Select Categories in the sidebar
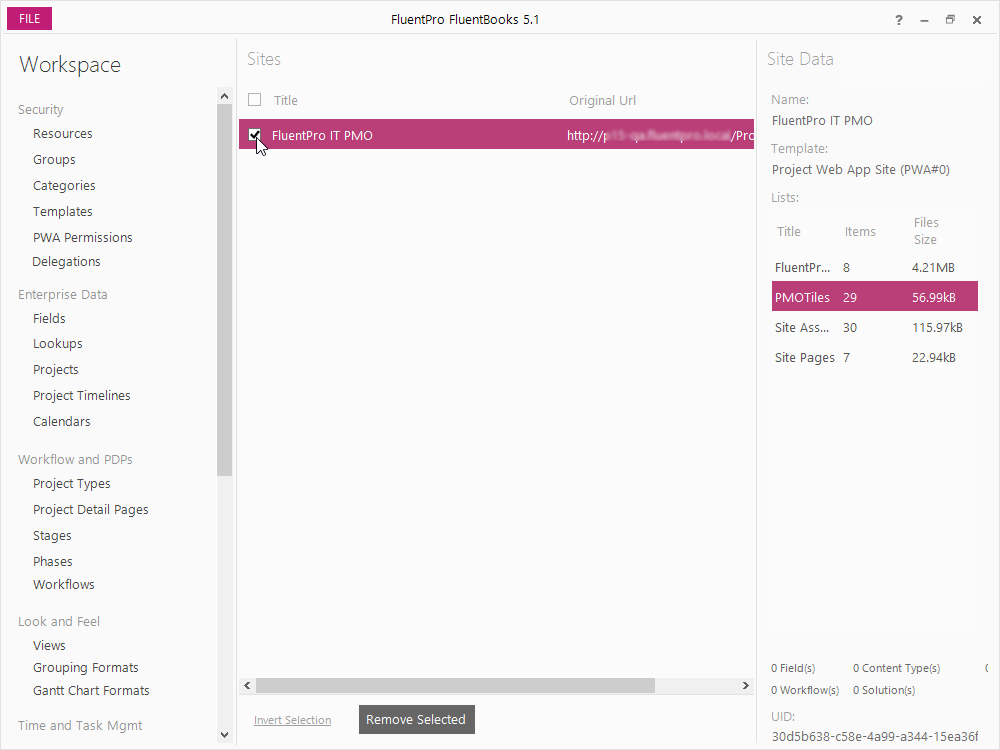 [64, 186]
